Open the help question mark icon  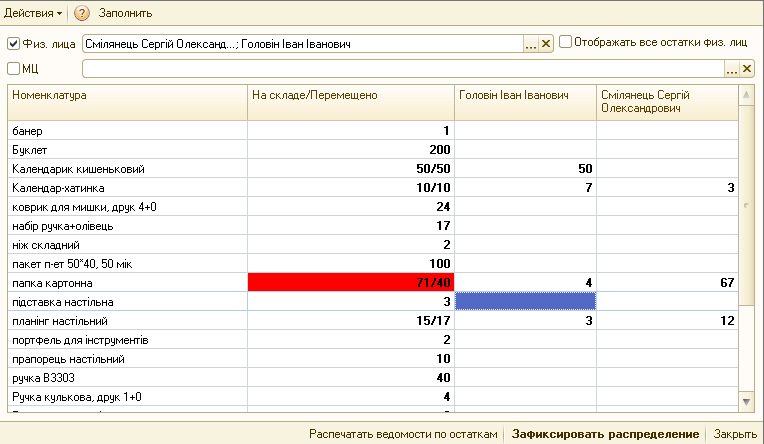[x=82, y=13]
